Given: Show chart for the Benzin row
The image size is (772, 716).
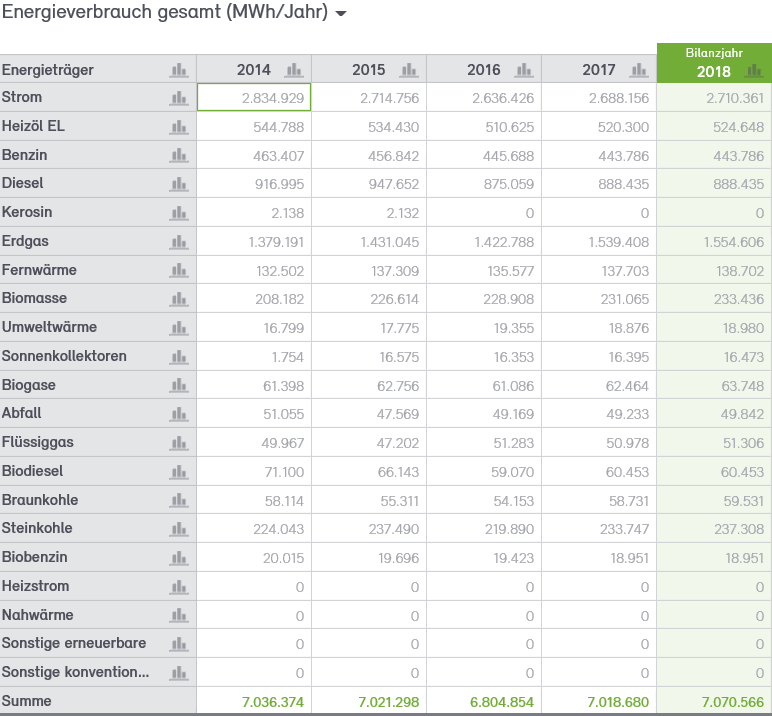Looking at the screenshot, I should pos(179,156).
